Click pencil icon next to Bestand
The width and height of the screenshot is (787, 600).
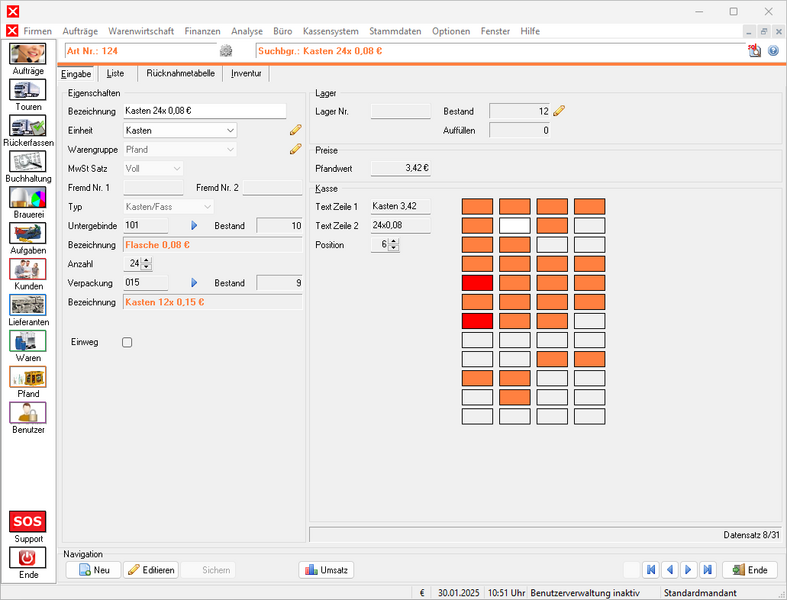pos(559,111)
